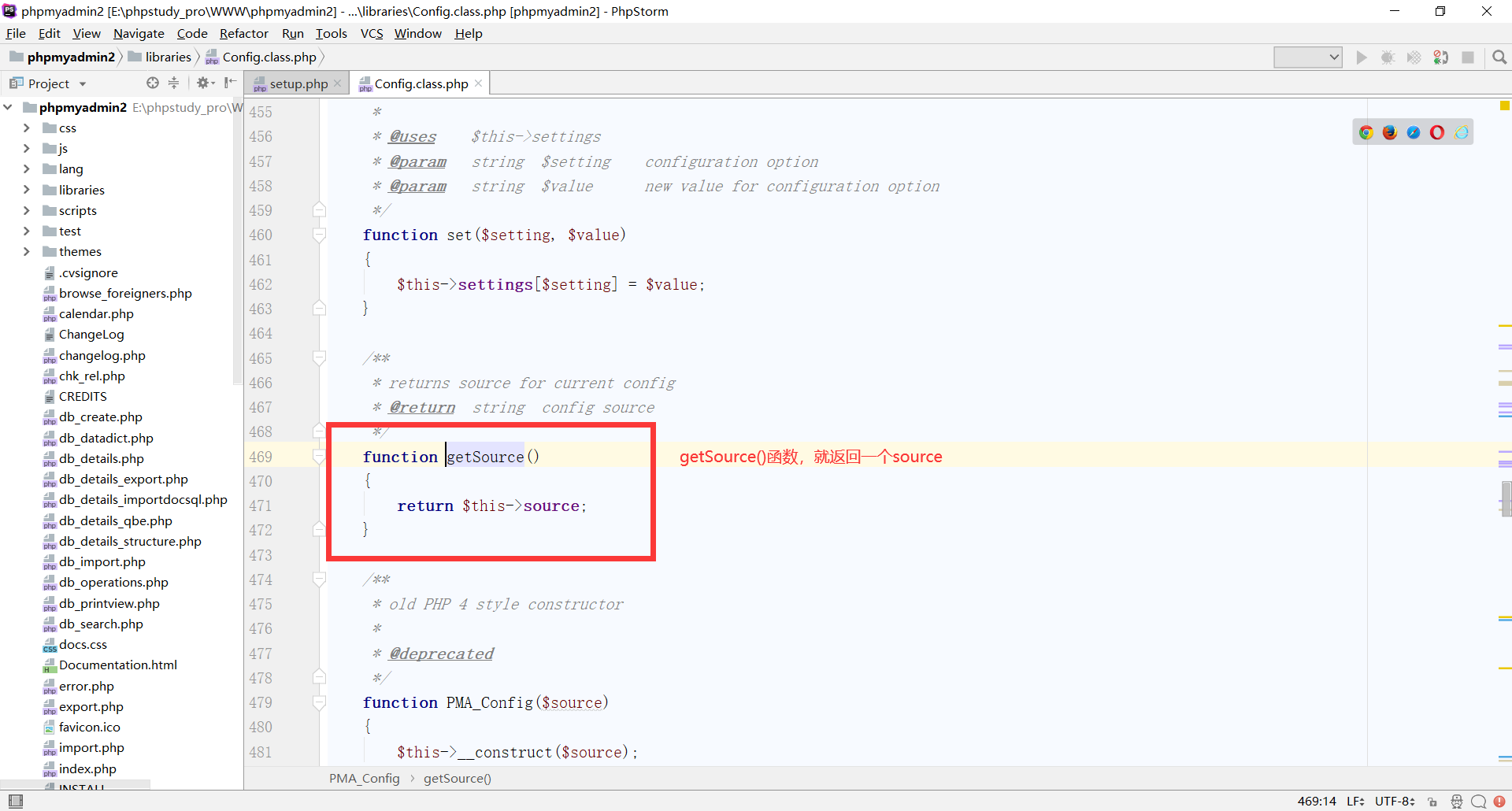
Task: Open file in Opera browser icon
Action: (1437, 132)
